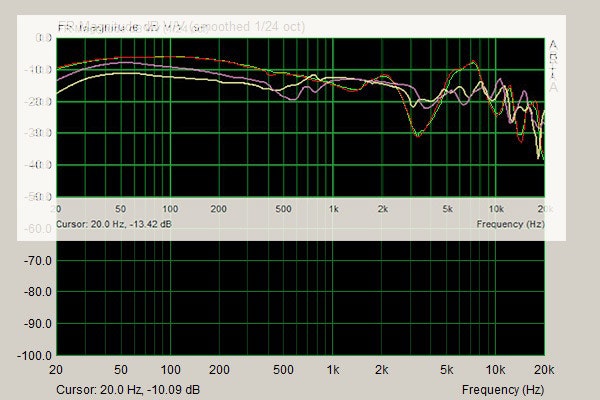Click the 500 tick on the bottom x-axis

(284, 370)
